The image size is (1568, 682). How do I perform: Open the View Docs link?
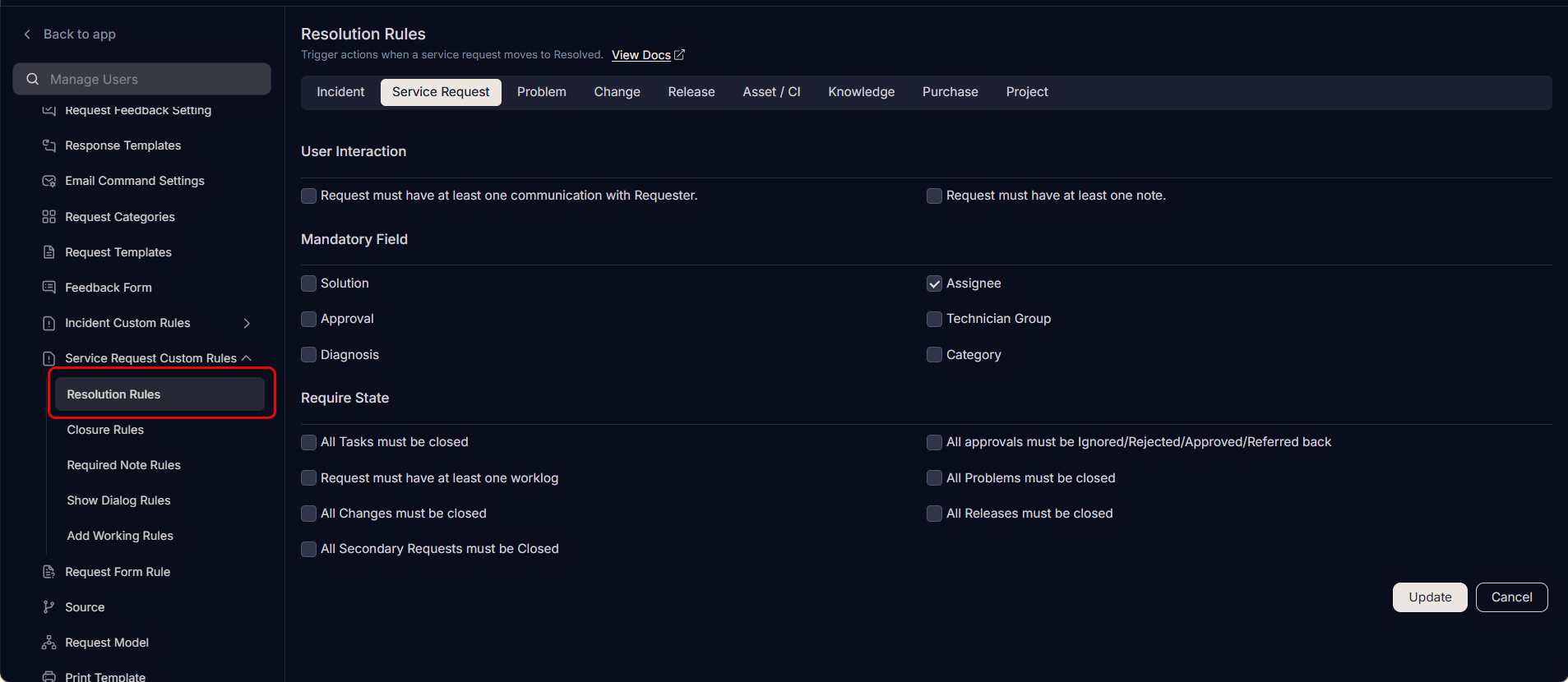coord(641,55)
